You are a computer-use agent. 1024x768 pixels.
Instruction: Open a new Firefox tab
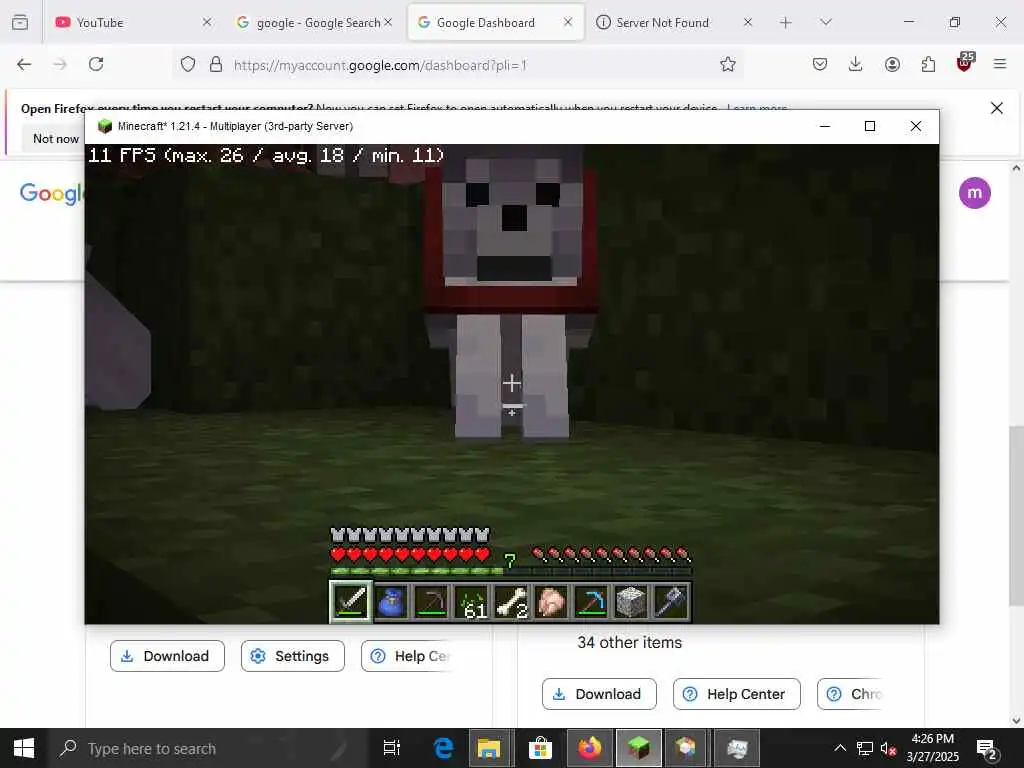point(786,22)
